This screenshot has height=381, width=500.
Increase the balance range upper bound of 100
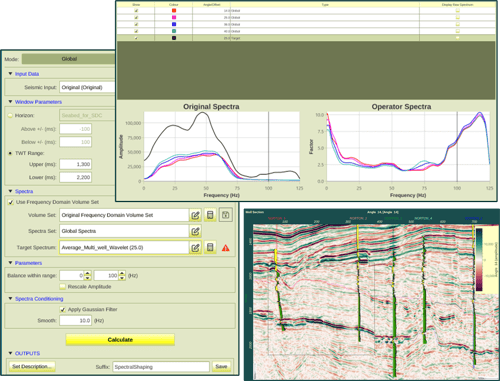pos(122,273)
